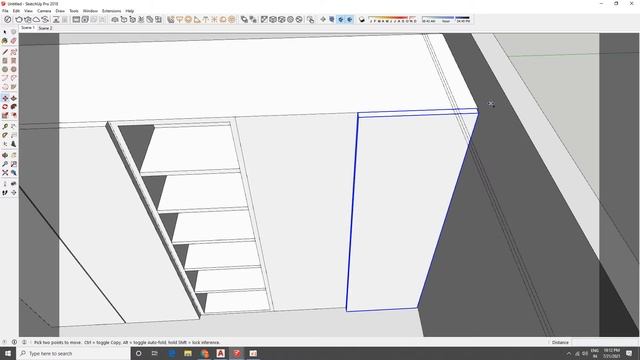Open the Tools menu
Image resolution: width=640 pixels, height=360 pixels.
click(74, 11)
